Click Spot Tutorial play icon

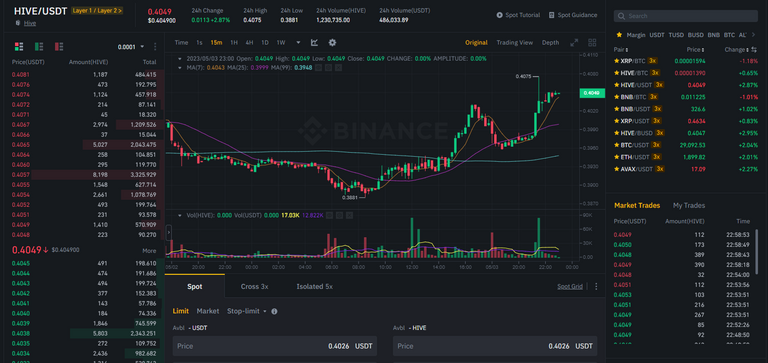(x=500, y=15)
